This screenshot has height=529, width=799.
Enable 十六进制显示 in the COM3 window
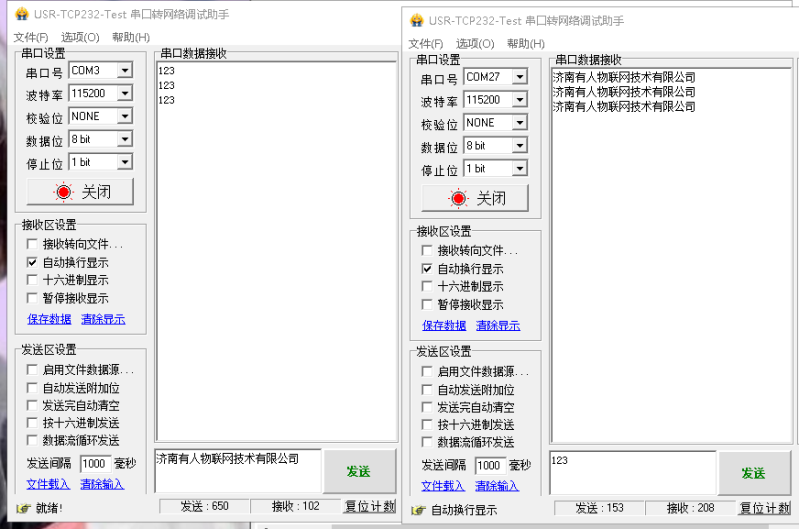click(33, 280)
